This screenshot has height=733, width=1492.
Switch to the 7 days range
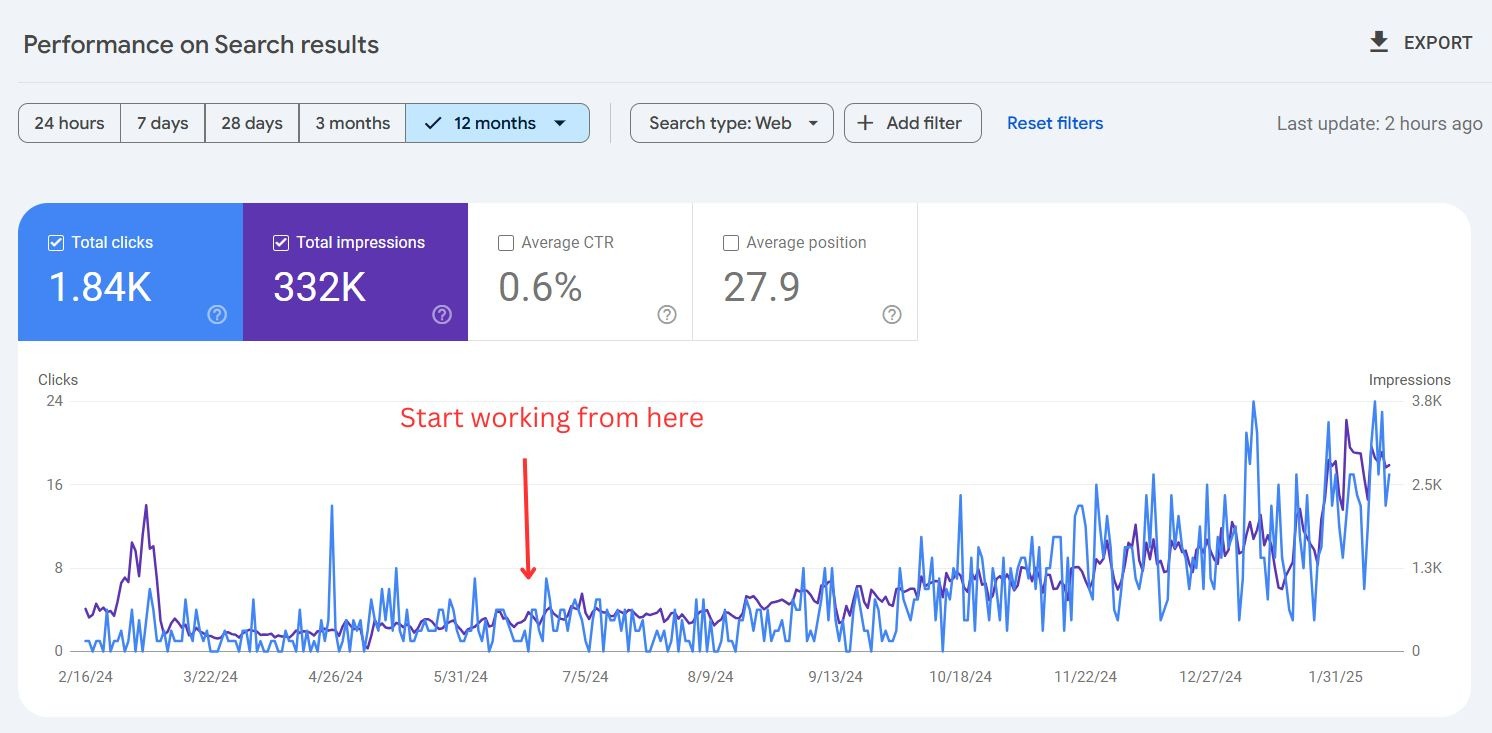pyautogui.click(x=162, y=123)
